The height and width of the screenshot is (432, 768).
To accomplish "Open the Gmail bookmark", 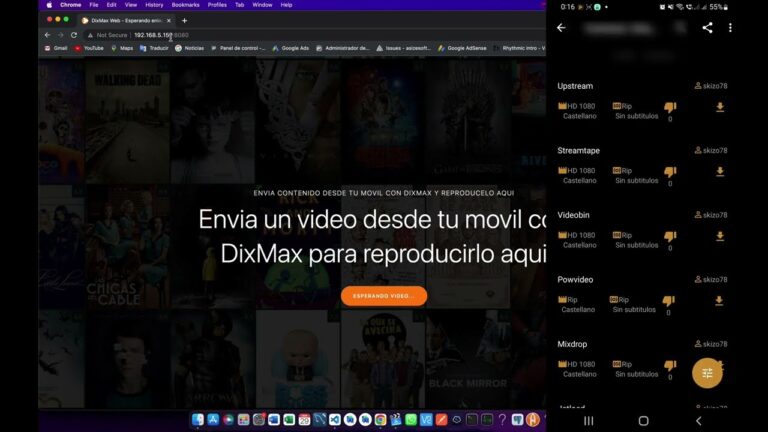I will coord(56,48).
